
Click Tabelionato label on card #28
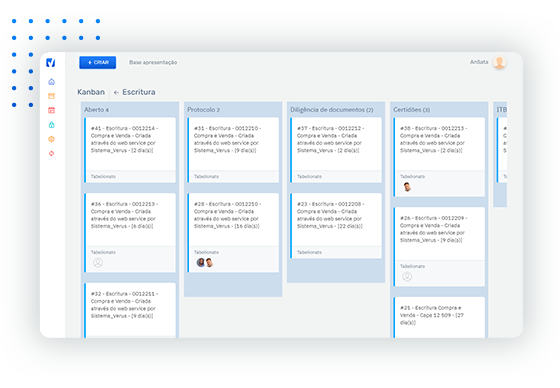206,252
